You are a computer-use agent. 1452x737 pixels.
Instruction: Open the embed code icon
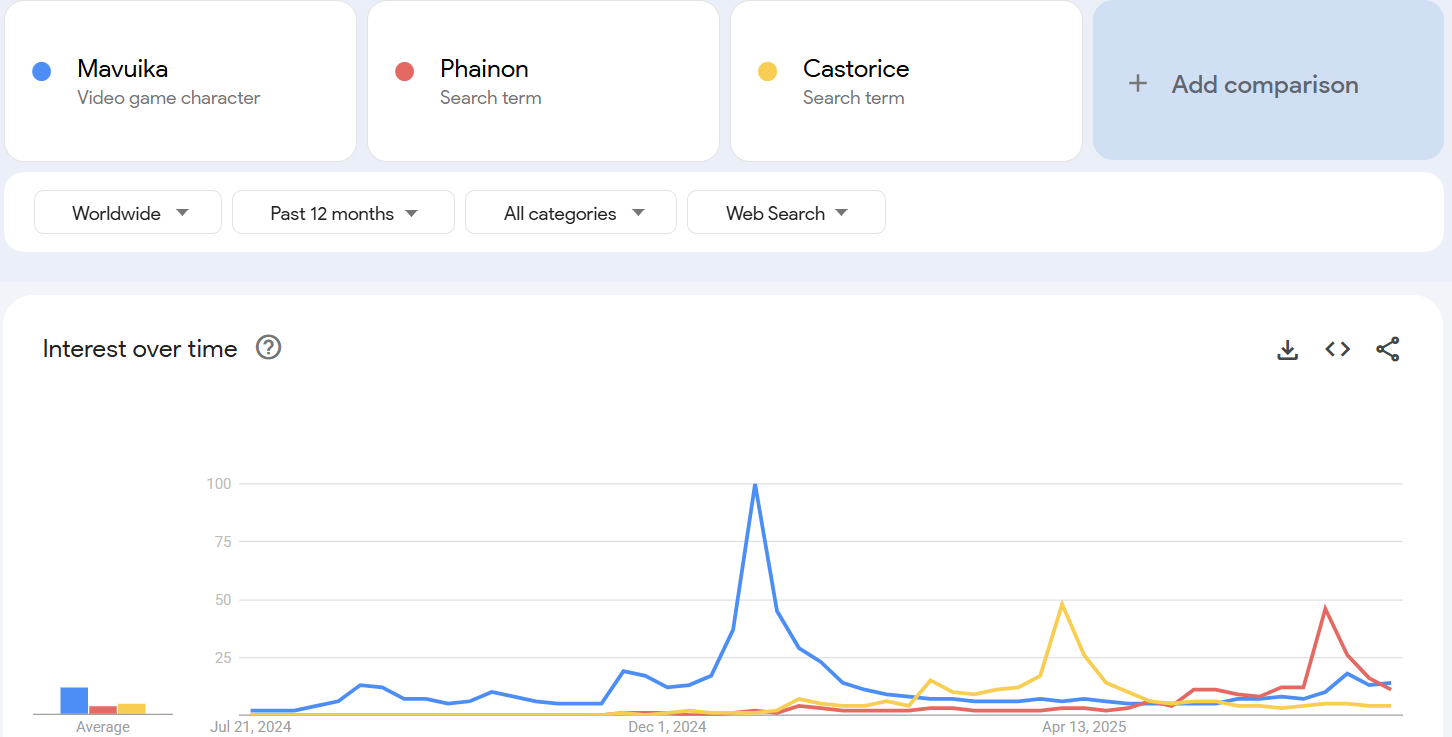coord(1338,349)
